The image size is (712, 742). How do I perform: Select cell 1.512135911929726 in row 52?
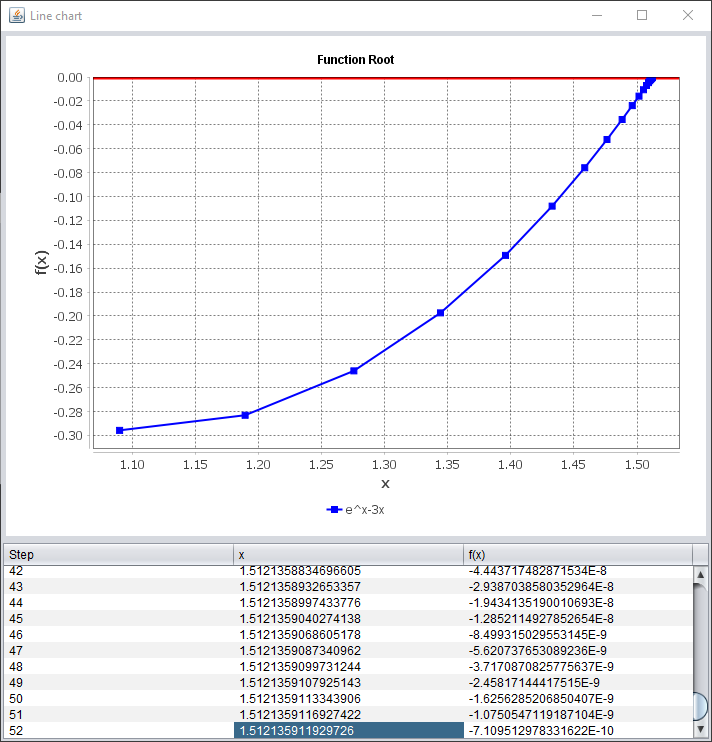click(349, 730)
